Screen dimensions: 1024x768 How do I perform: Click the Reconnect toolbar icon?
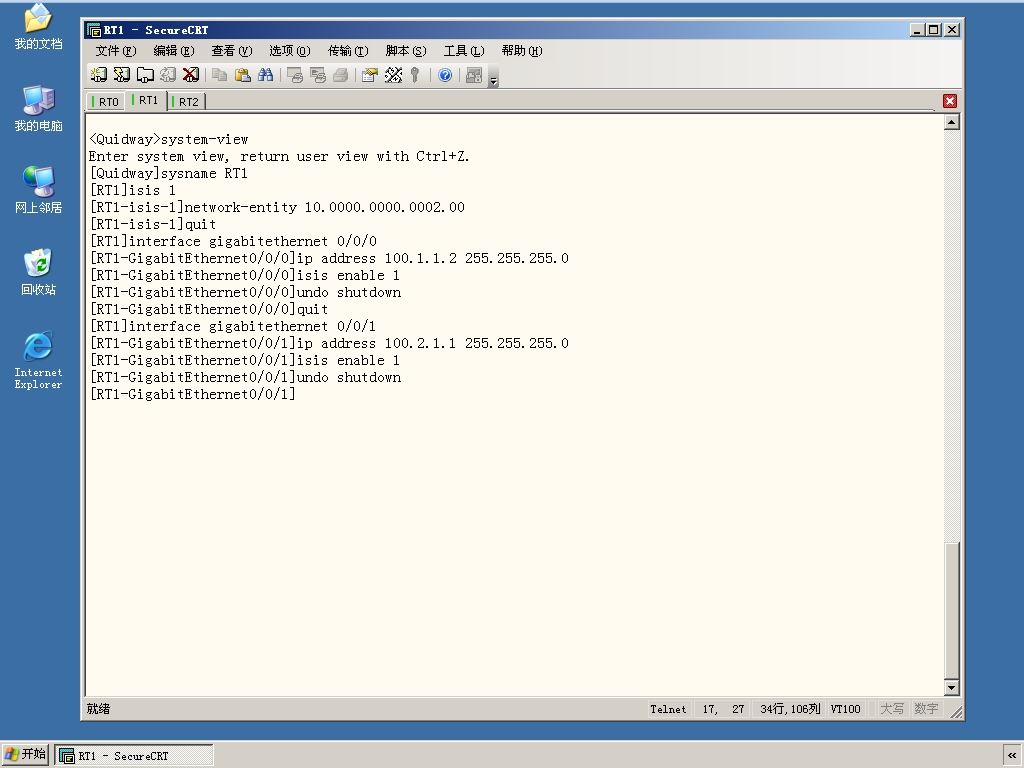(168, 74)
